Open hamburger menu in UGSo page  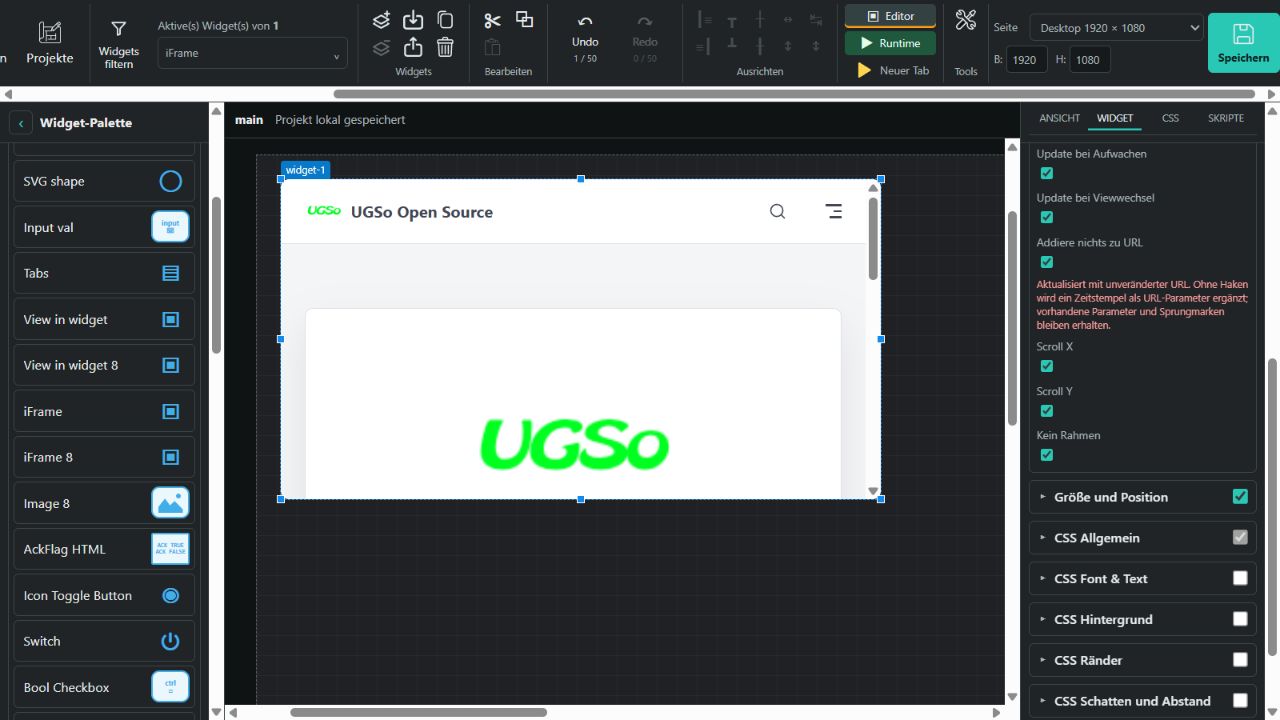tap(833, 211)
